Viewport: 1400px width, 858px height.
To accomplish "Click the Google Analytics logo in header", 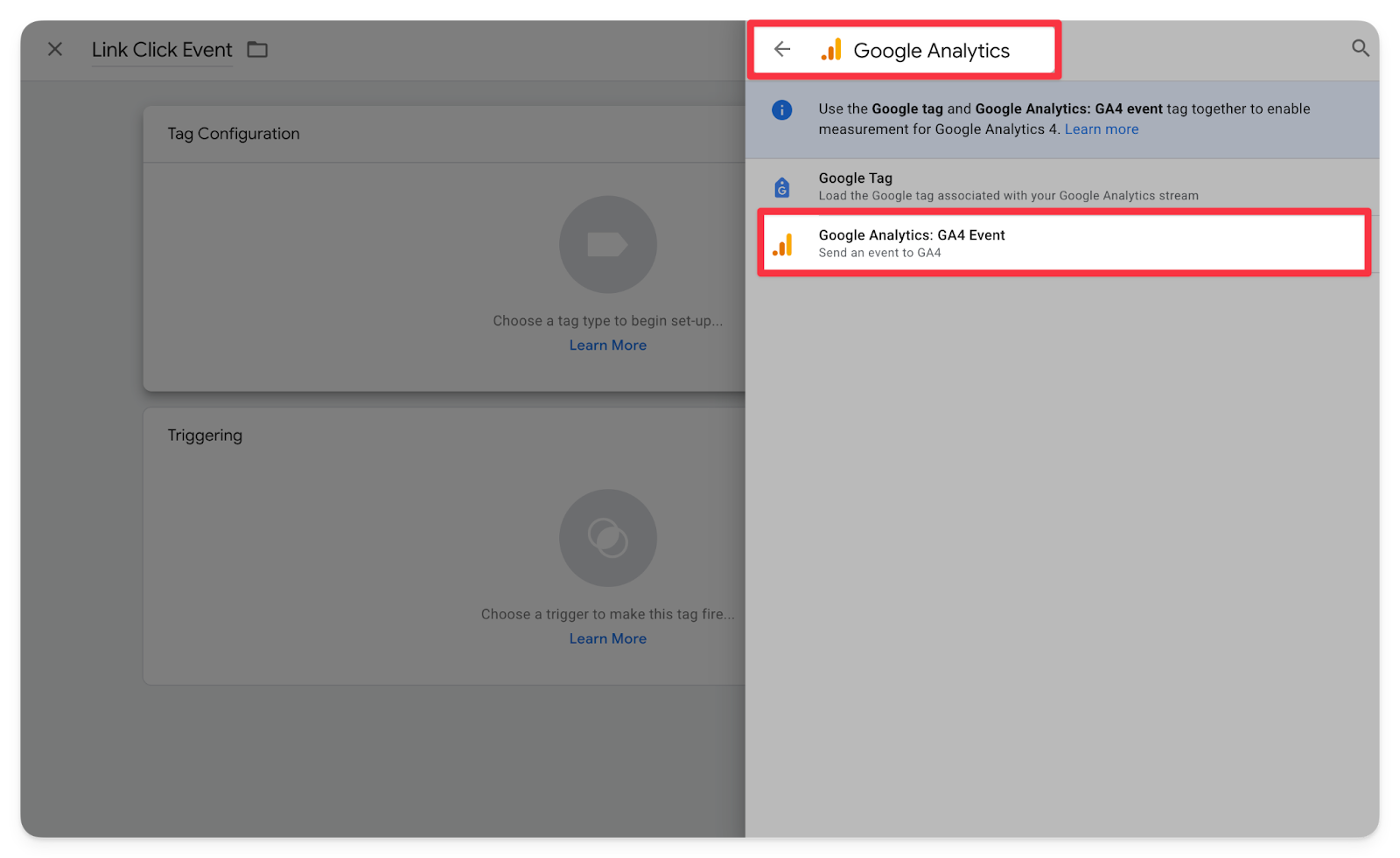I will tap(831, 50).
